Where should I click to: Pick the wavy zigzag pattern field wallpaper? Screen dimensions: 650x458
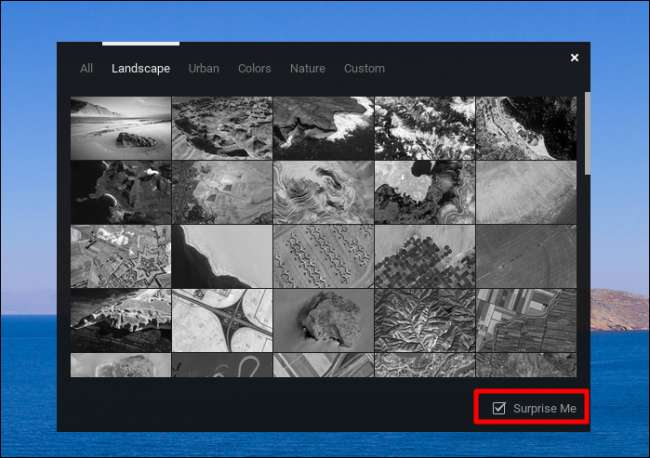point(323,256)
